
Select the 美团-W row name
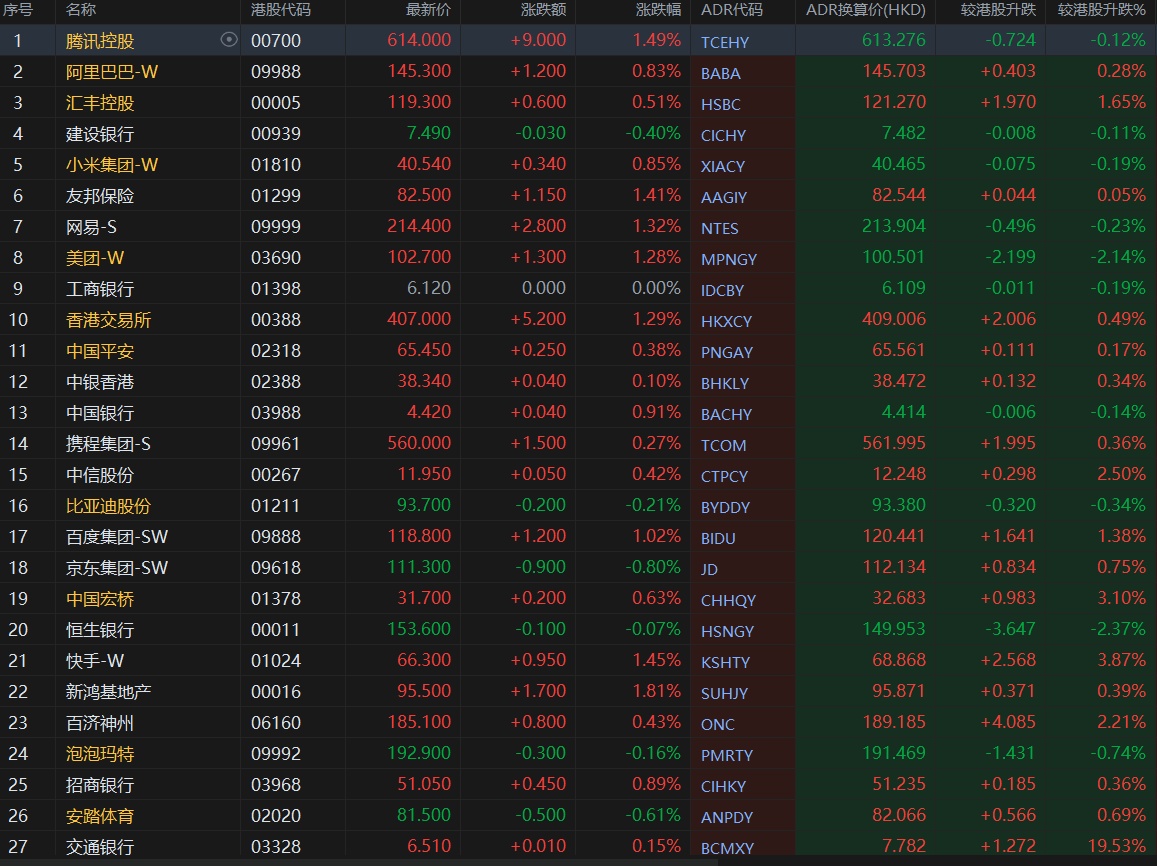[95, 258]
